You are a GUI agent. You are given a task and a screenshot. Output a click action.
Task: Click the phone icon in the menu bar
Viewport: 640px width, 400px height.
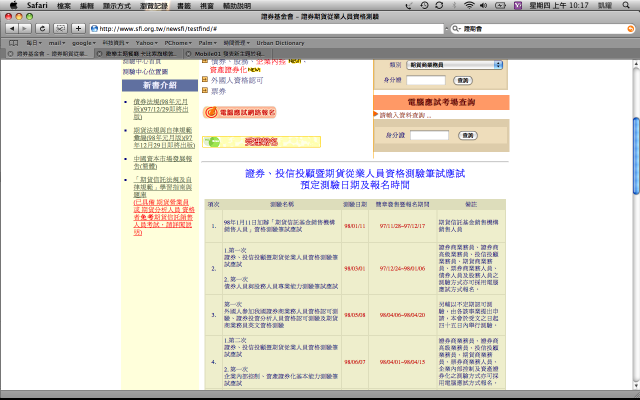[x=409, y=5]
